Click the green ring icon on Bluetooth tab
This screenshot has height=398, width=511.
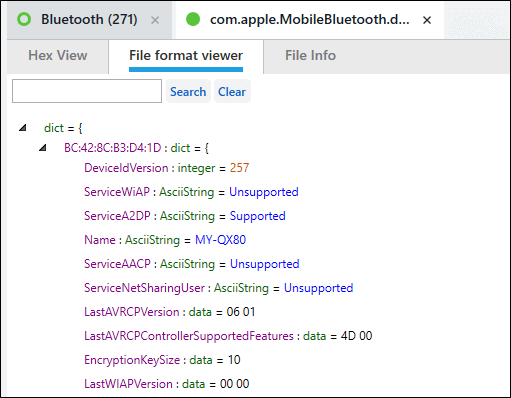24,20
